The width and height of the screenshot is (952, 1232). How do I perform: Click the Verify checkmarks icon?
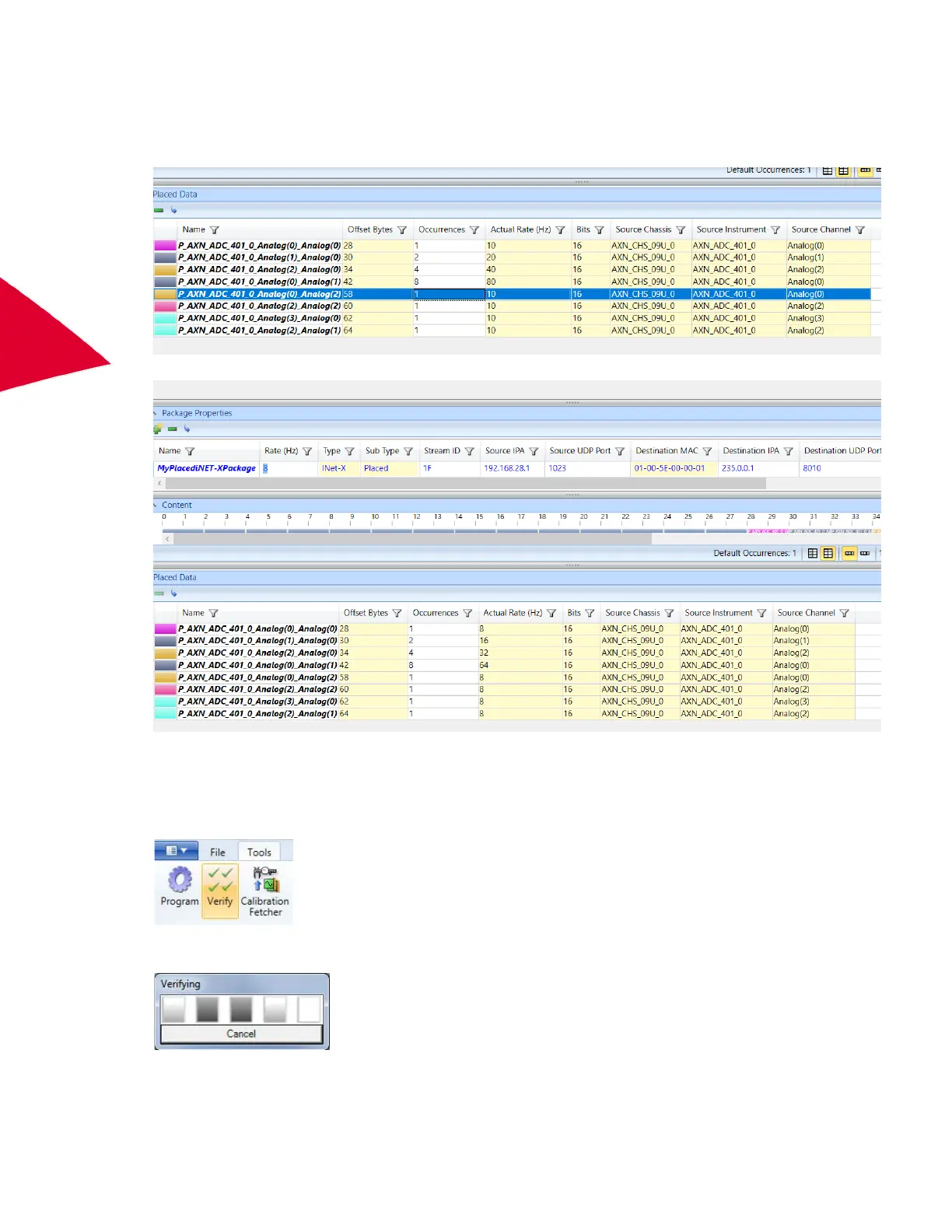point(220,879)
